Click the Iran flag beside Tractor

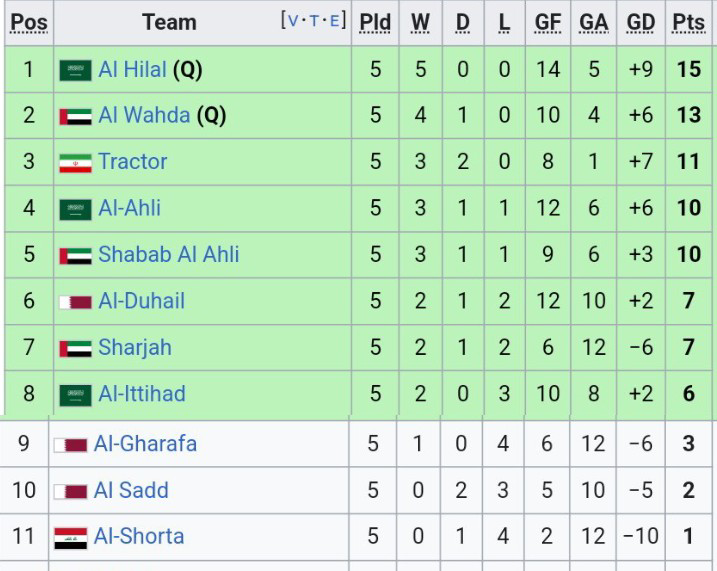(x=75, y=162)
